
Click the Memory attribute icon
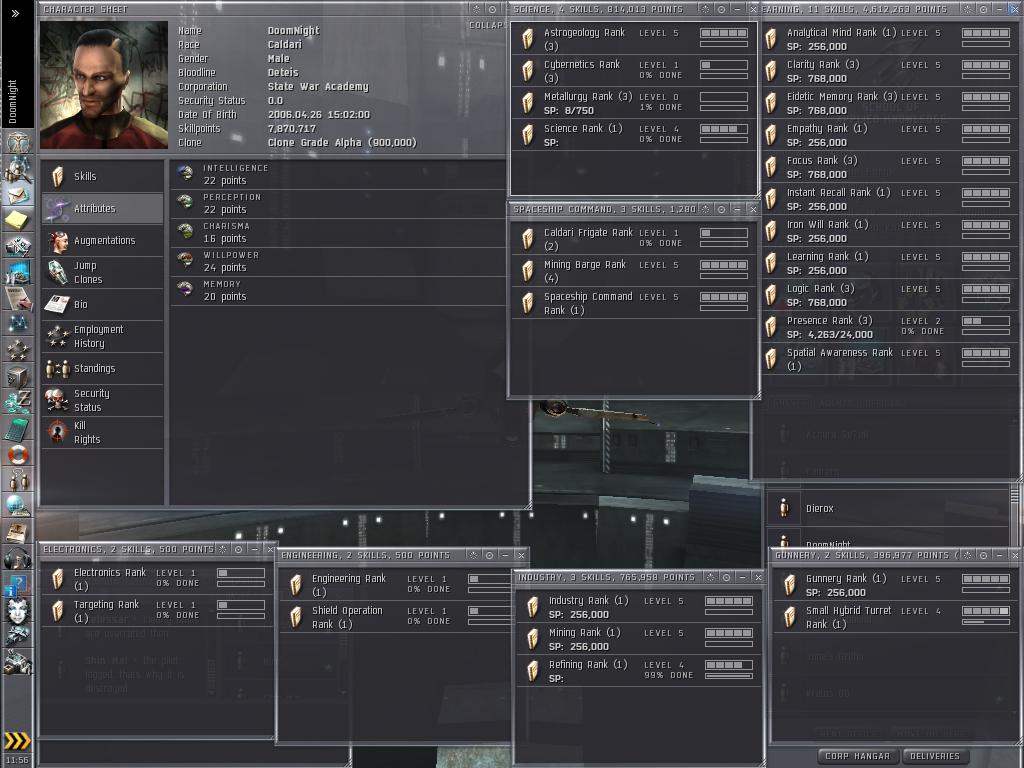click(x=185, y=290)
